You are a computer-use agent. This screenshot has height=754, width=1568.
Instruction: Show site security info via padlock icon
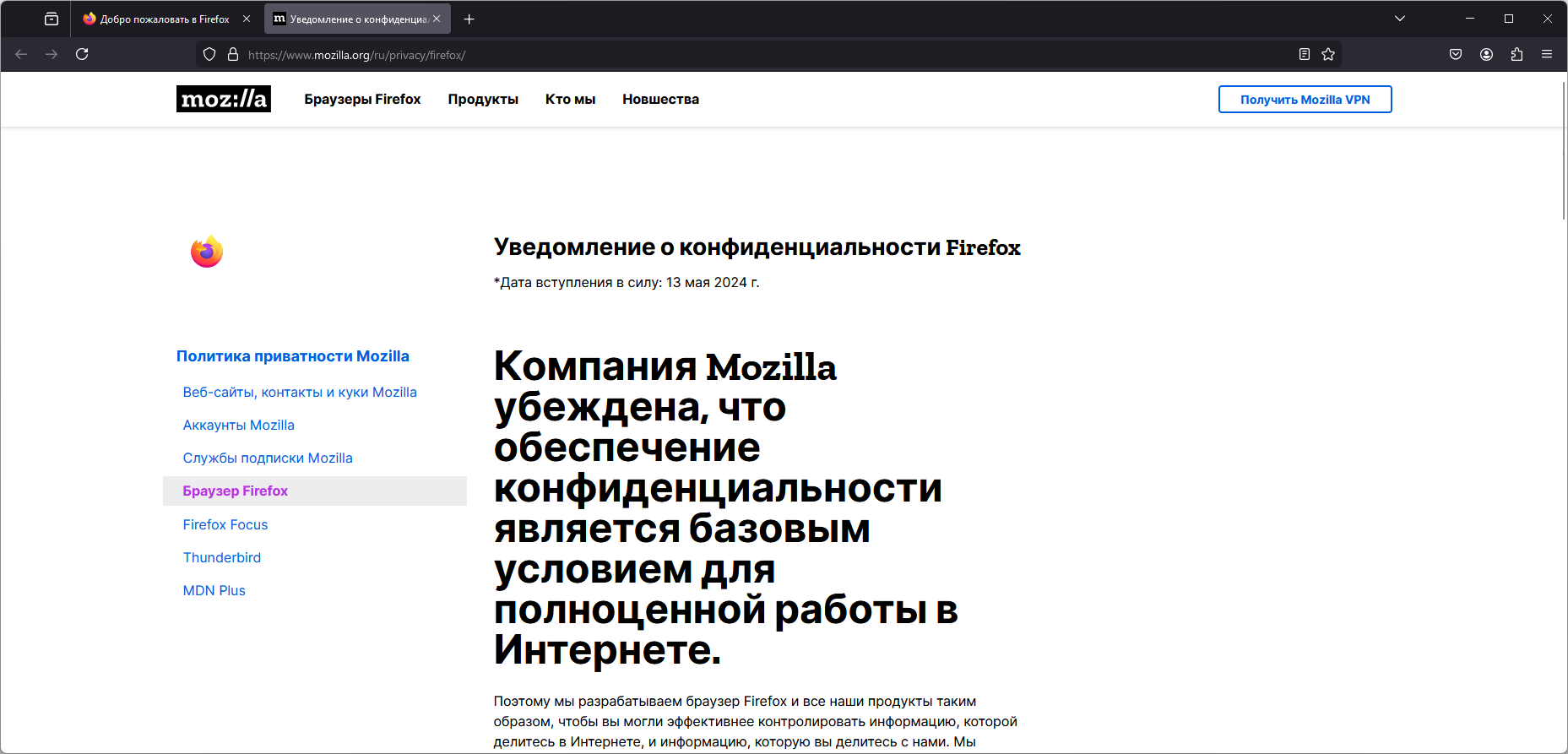click(x=233, y=54)
